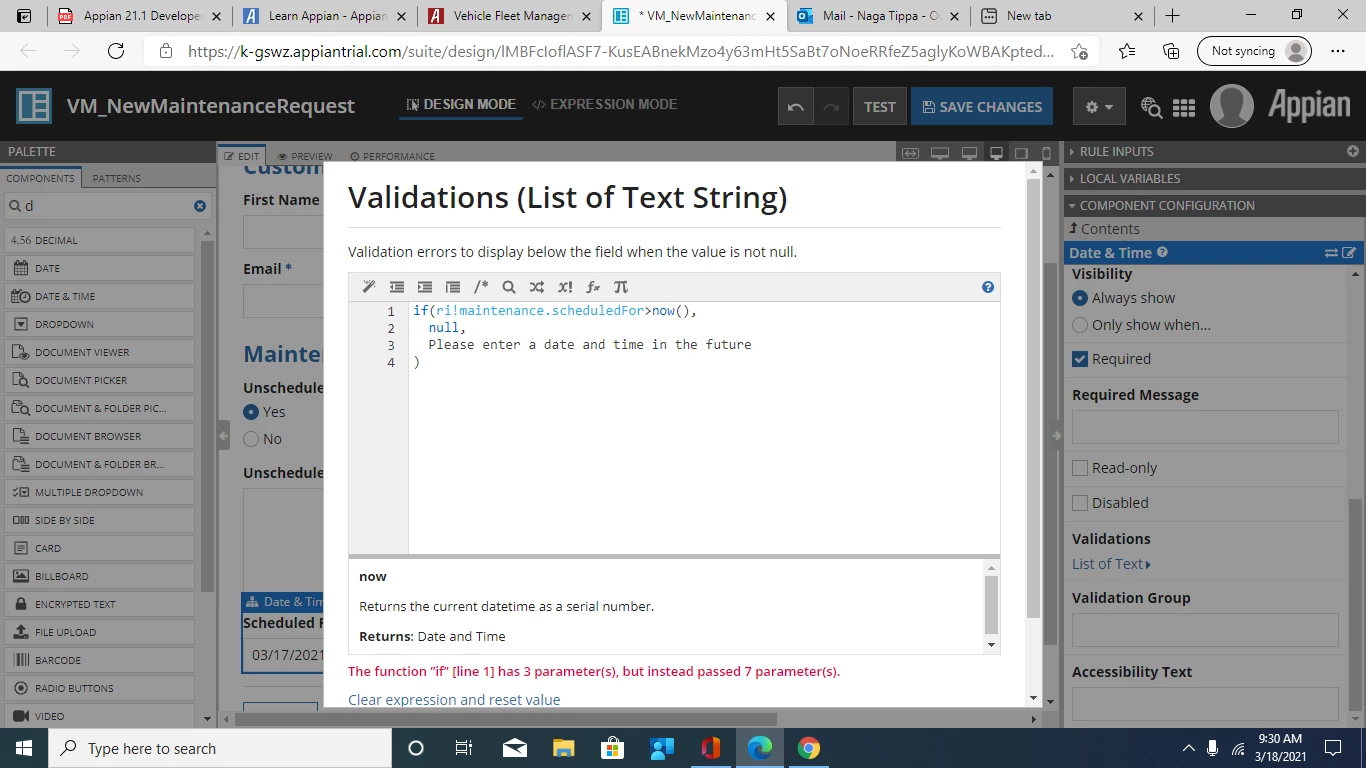Click the search magnifier in expression toolbar
This screenshot has width=1366, height=768.
(509, 287)
